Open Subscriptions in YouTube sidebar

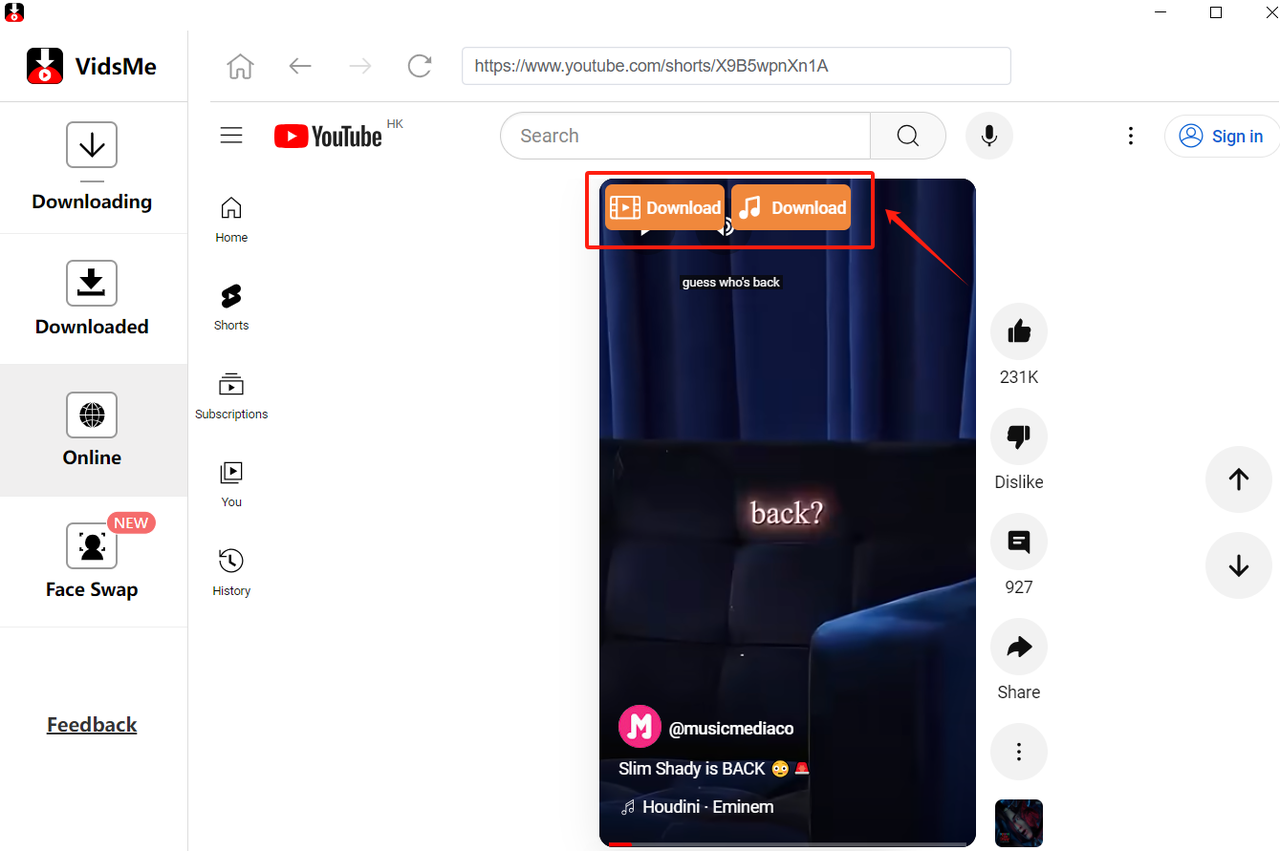click(231, 396)
